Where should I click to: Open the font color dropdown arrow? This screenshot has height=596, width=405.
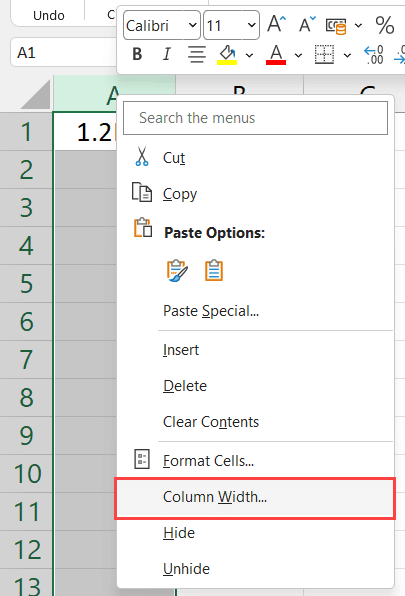(298, 55)
